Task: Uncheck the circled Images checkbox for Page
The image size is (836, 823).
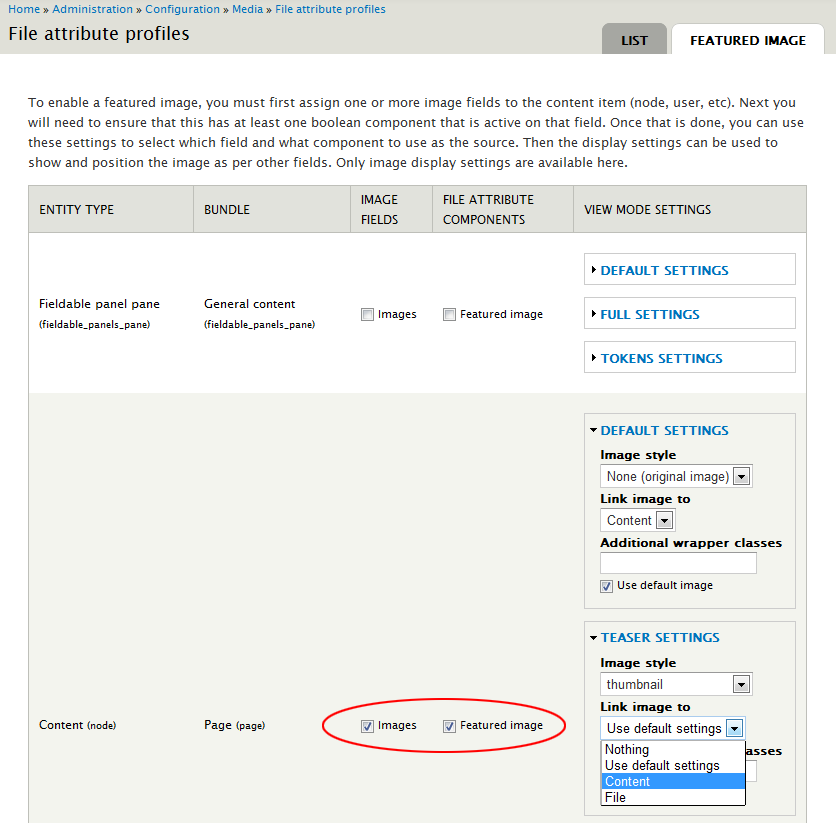Action: [x=367, y=726]
